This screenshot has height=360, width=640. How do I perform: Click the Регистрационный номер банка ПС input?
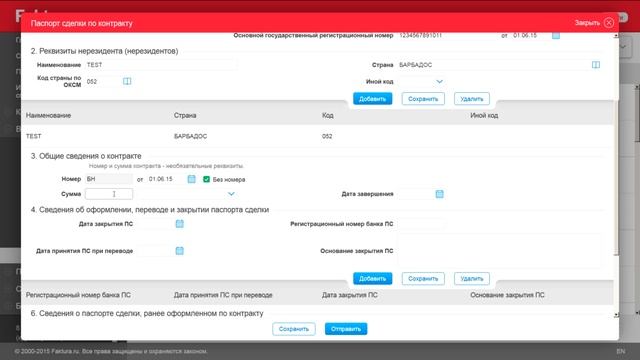tap(421, 224)
